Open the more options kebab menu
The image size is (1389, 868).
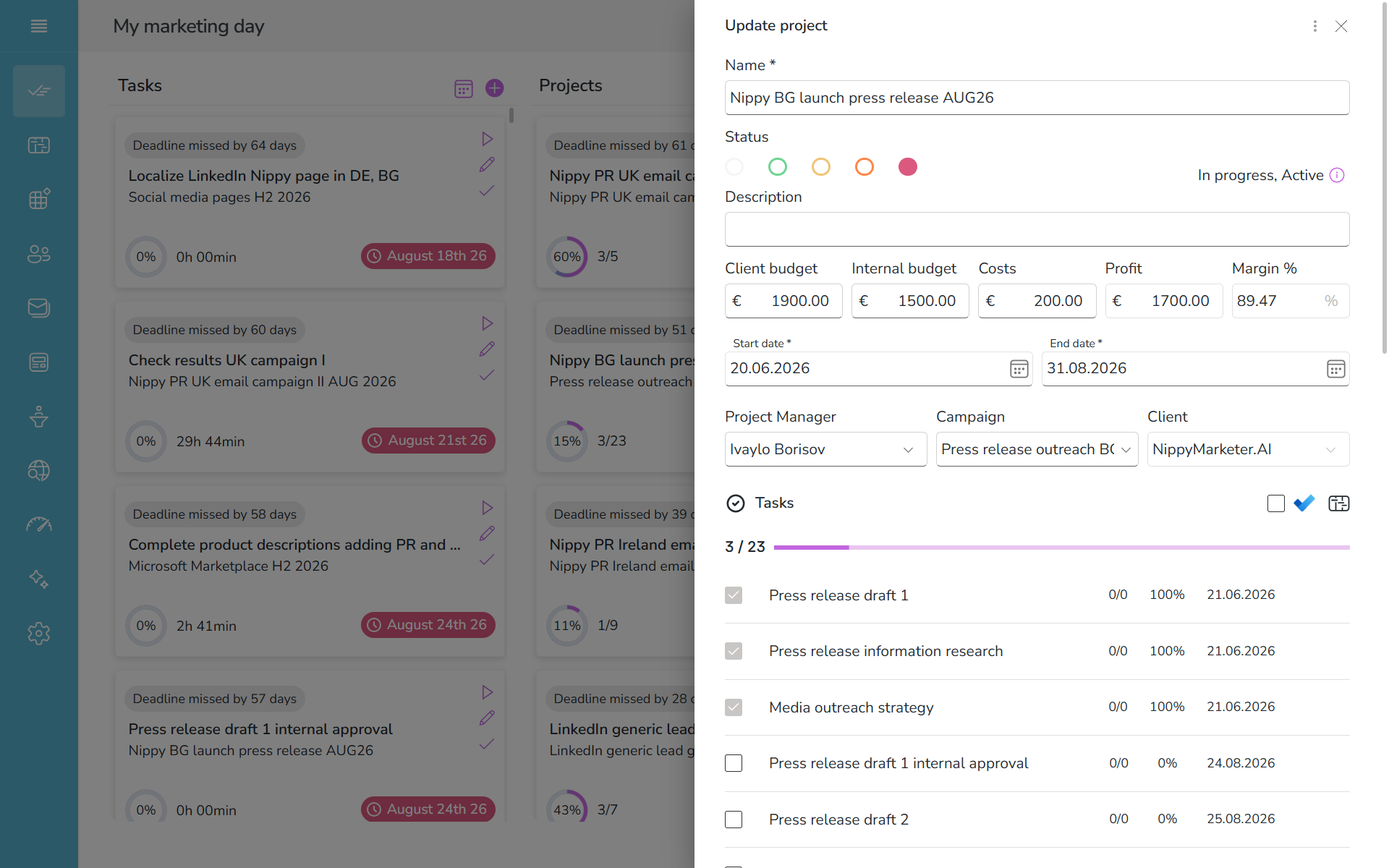point(1315,26)
